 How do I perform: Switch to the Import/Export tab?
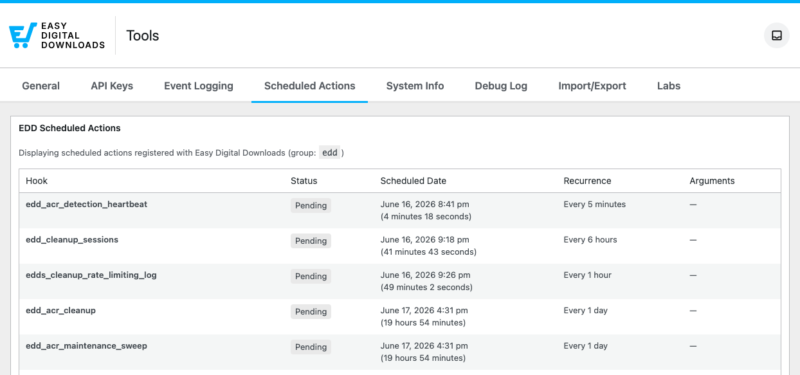592,86
